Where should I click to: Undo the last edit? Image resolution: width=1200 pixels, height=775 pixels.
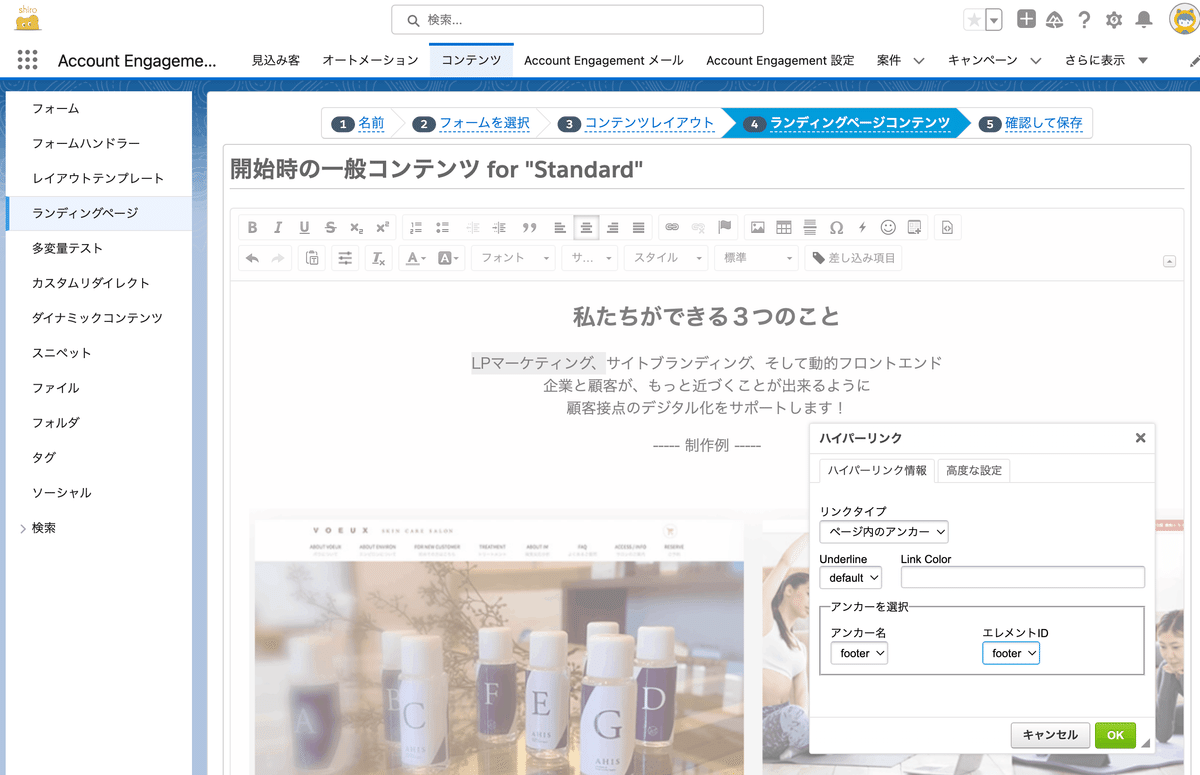tap(252, 258)
